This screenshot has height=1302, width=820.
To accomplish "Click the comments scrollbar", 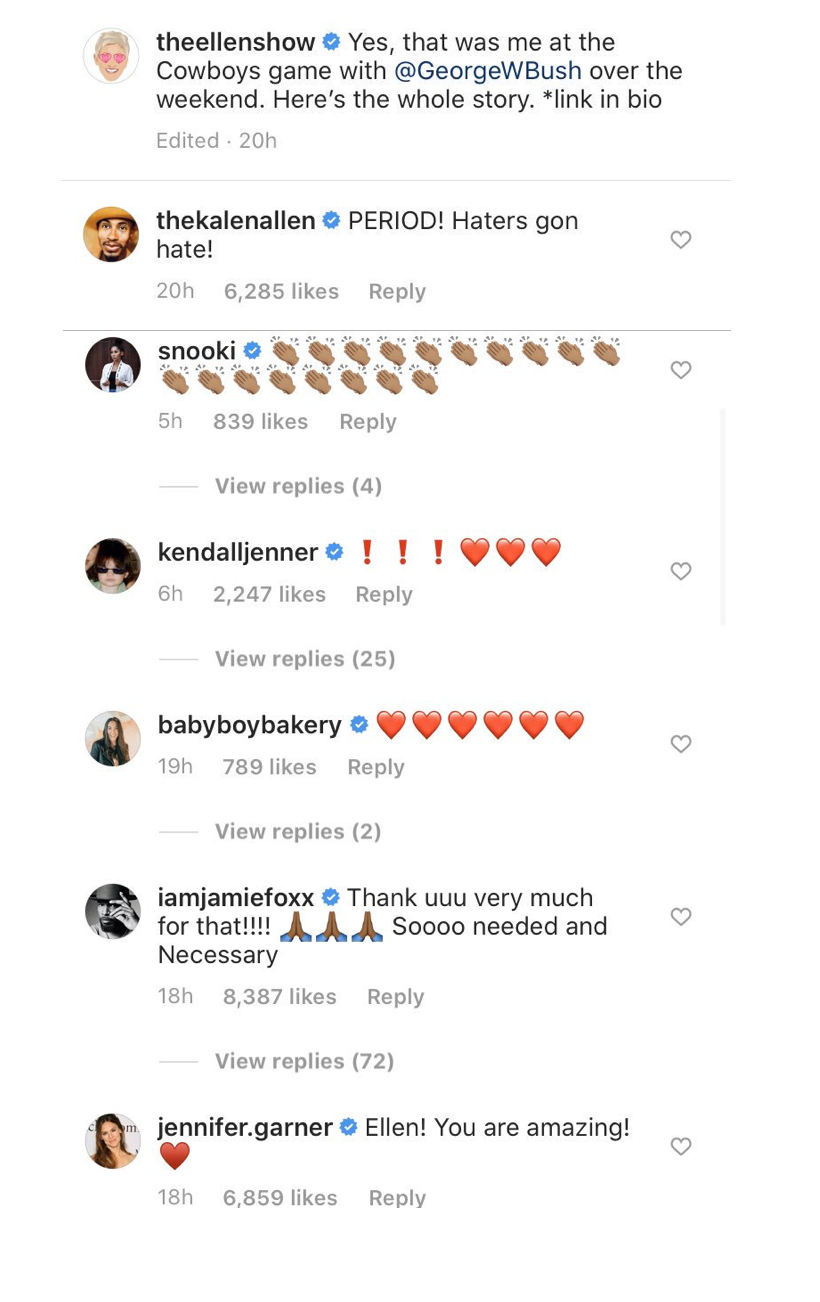I will 722,517.
